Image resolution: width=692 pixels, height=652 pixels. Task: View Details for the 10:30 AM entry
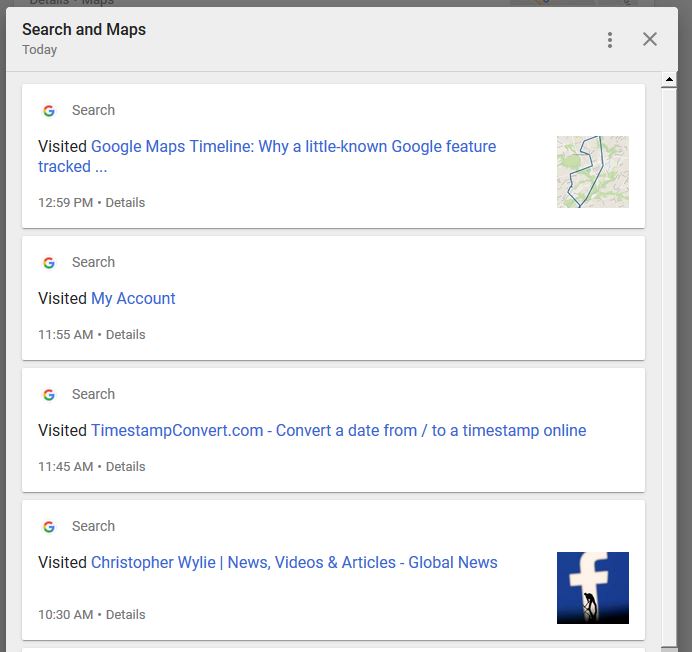(125, 614)
